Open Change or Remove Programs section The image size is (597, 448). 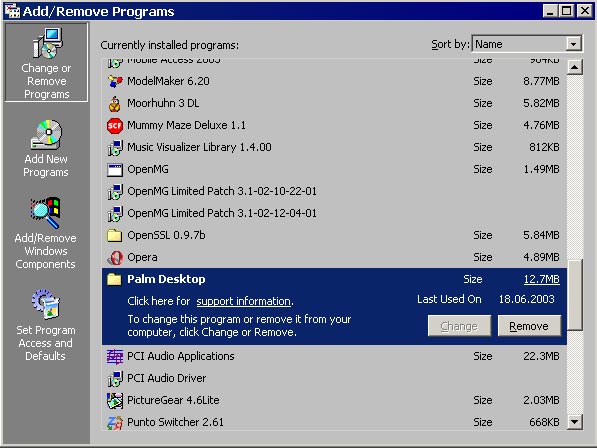(46, 63)
